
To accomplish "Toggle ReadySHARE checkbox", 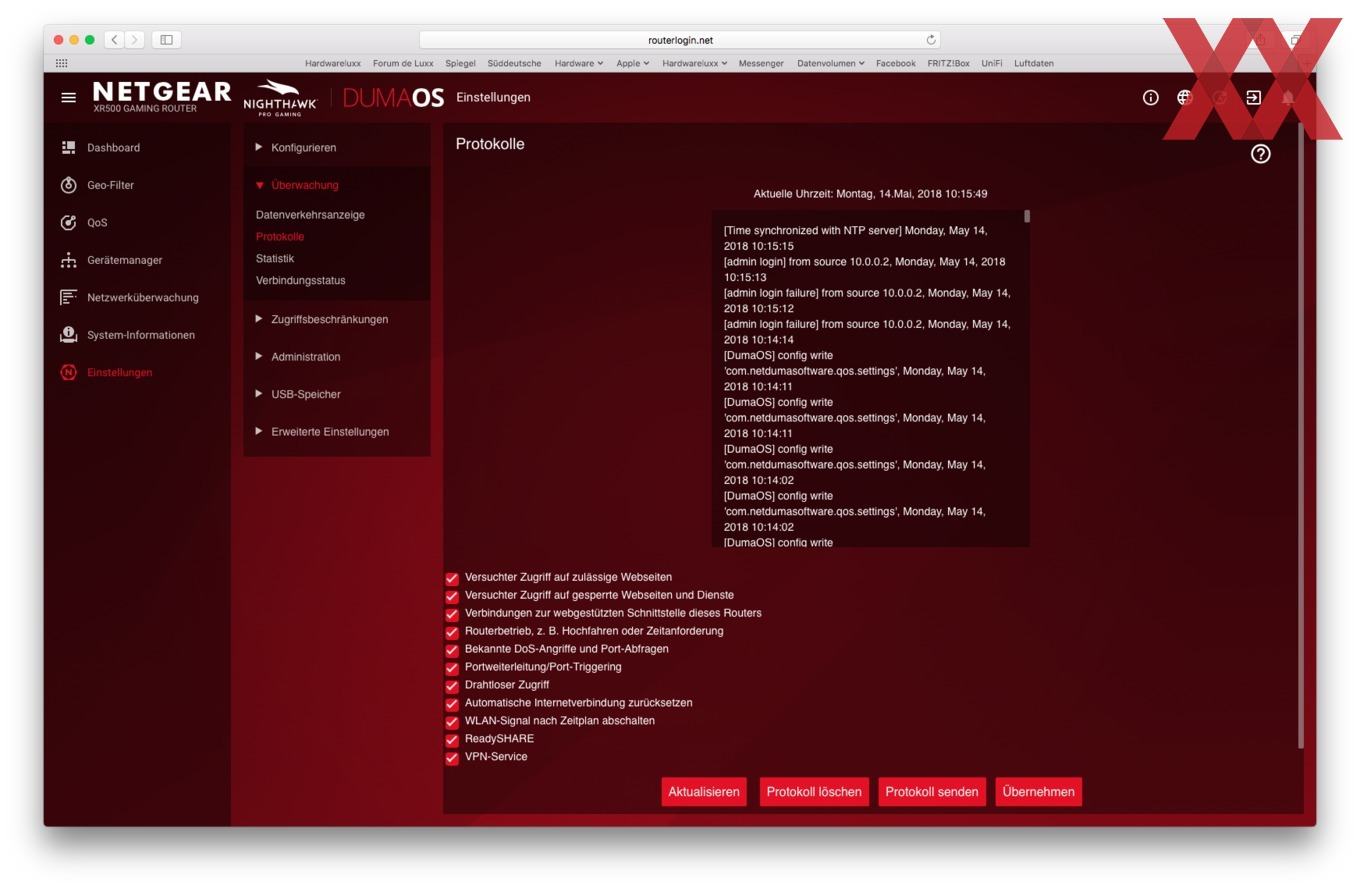I will tap(452, 740).
